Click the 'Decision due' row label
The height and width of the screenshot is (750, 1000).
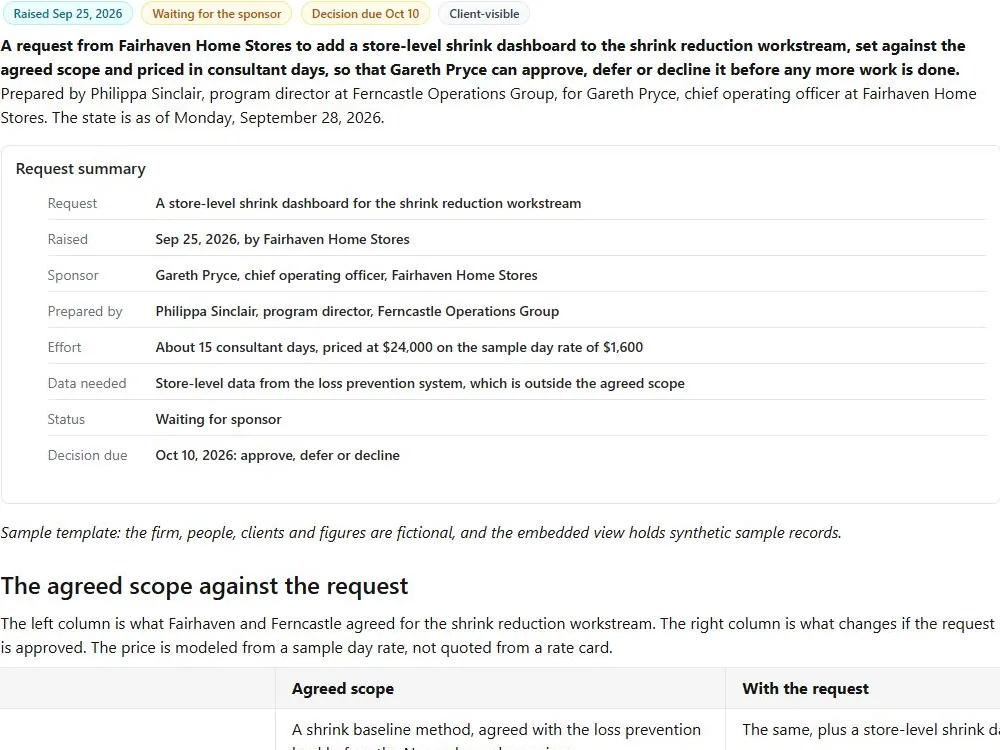pyautogui.click(x=87, y=455)
